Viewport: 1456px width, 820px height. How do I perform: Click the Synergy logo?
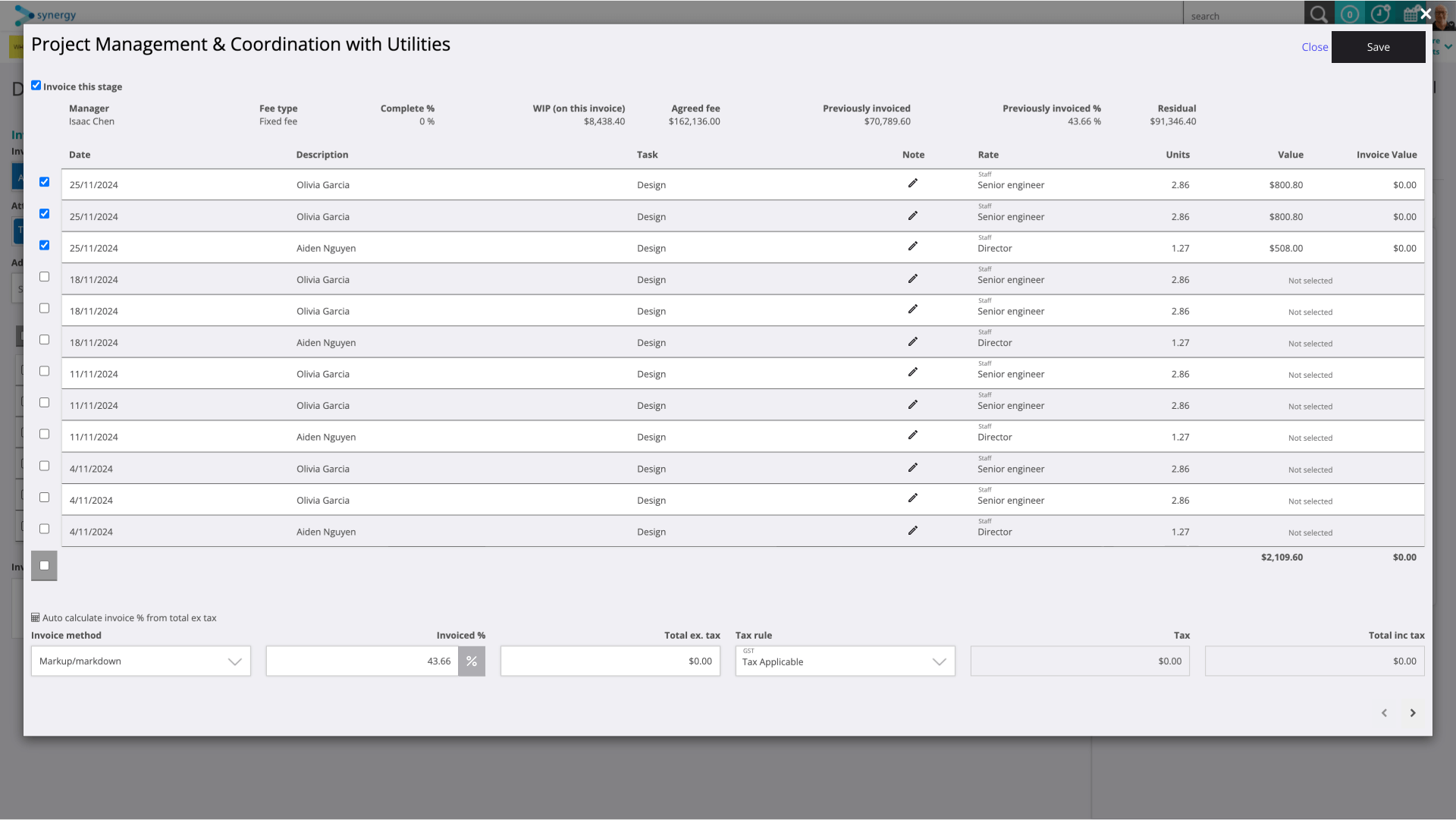click(x=45, y=14)
